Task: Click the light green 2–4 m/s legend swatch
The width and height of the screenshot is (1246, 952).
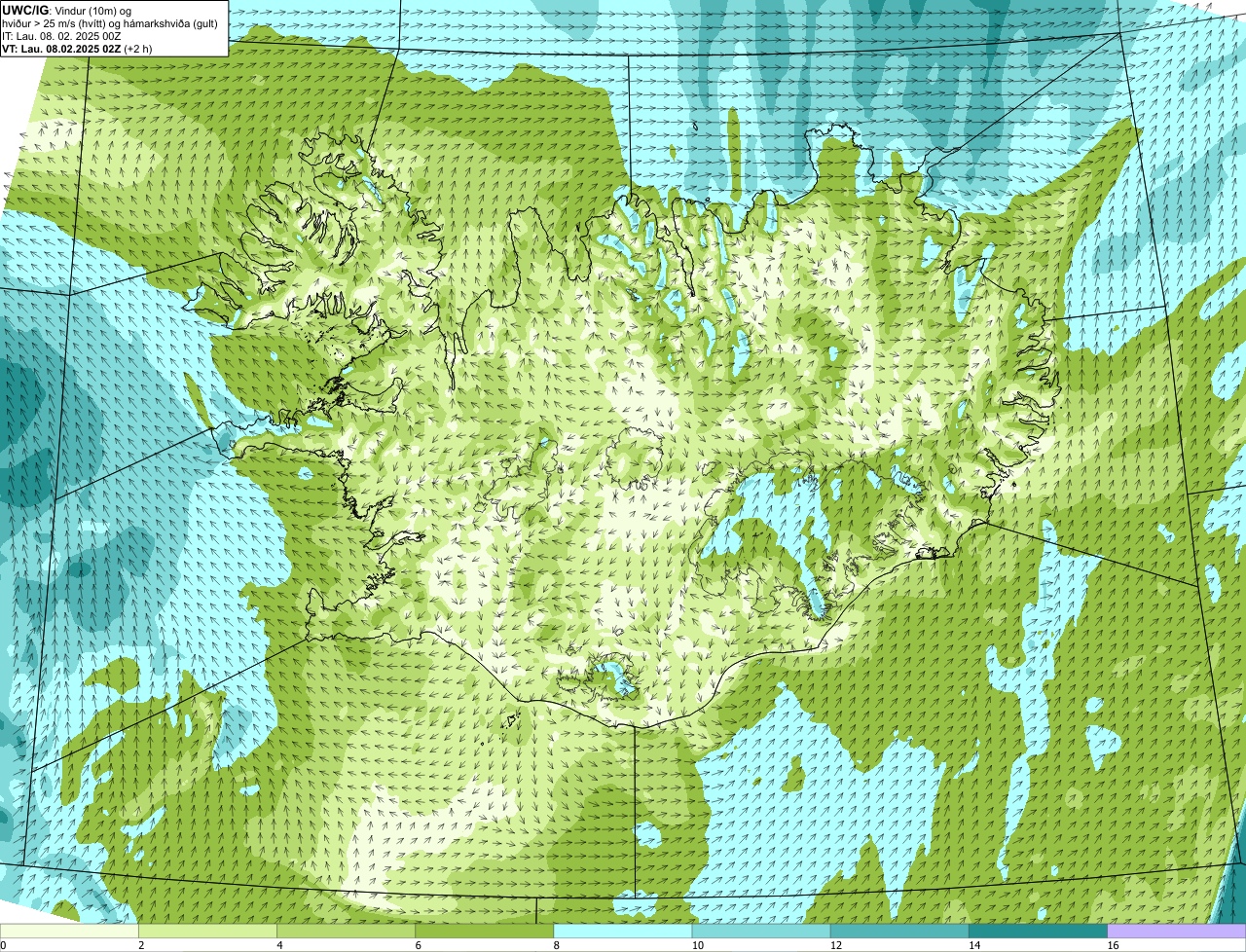Action: [x=207, y=931]
